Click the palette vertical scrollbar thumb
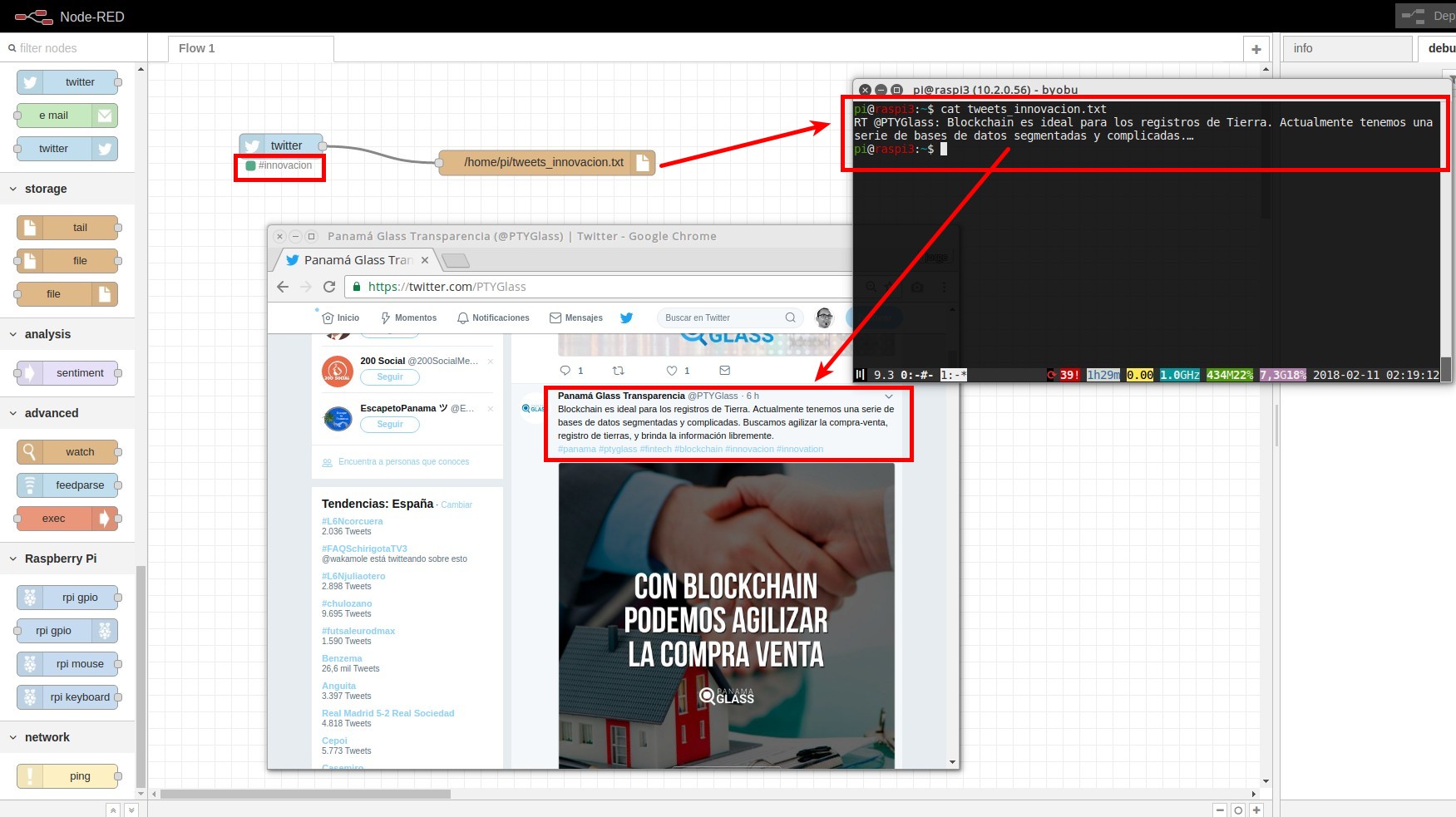Screen dimensions: 1456x817 coord(141,675)
